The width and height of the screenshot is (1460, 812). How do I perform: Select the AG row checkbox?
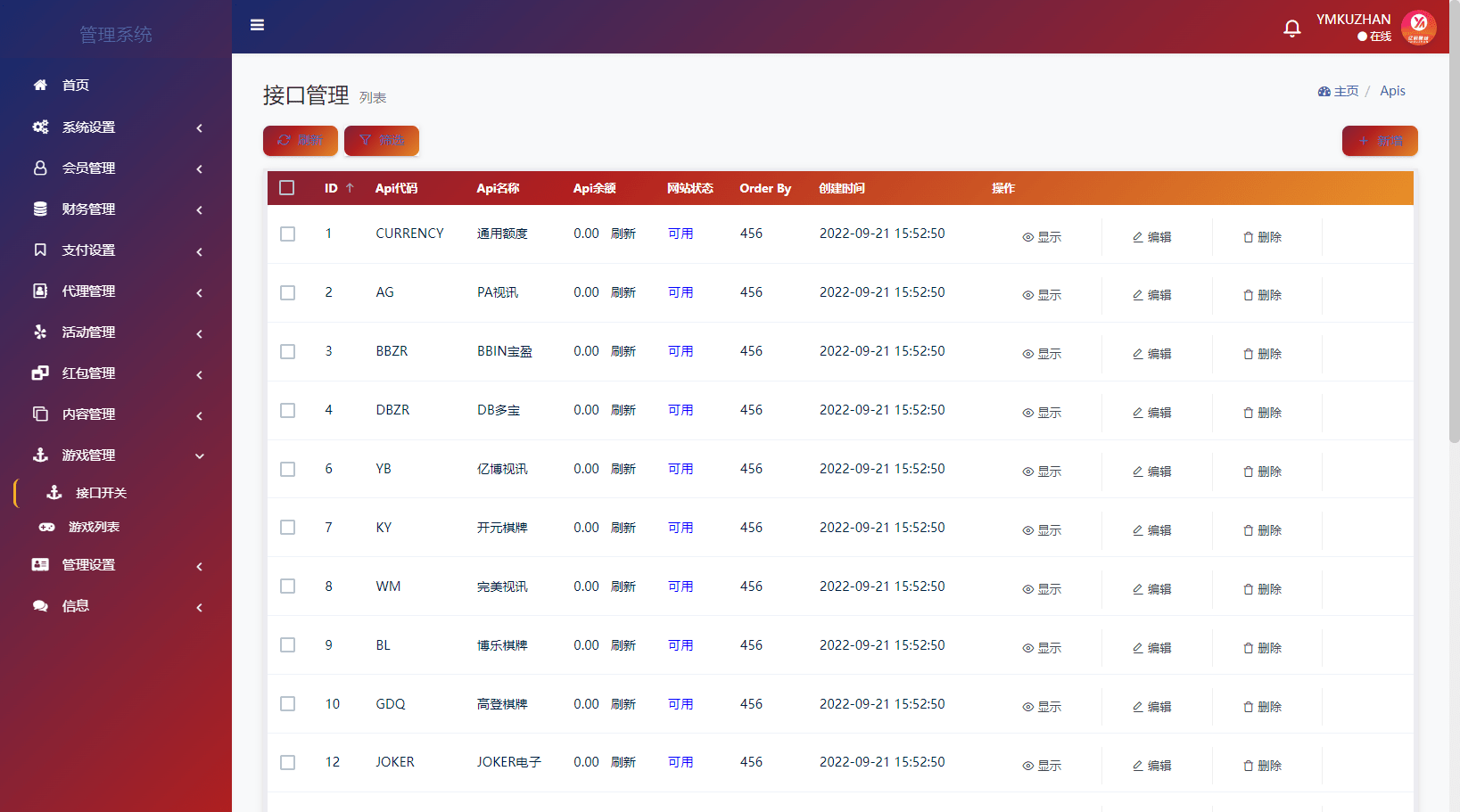point(287,292)
